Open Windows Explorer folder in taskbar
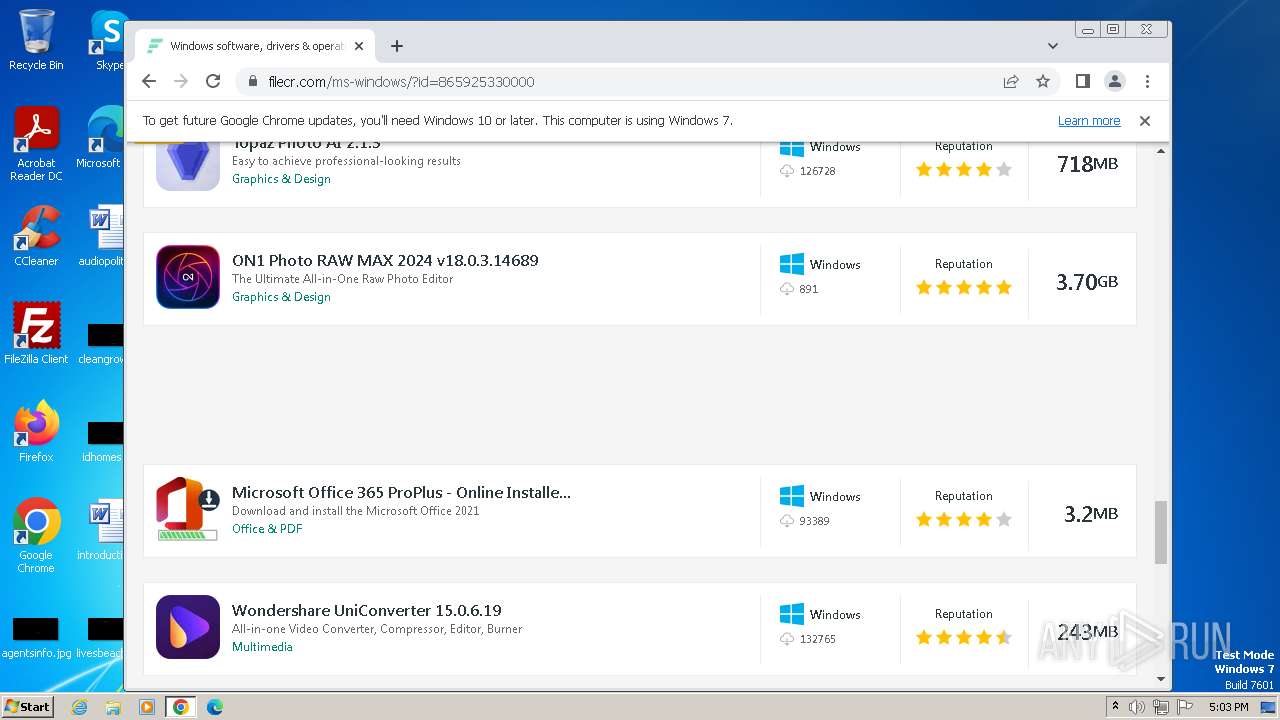Screen dimensions: 1280x720 [x=113, y=707]
